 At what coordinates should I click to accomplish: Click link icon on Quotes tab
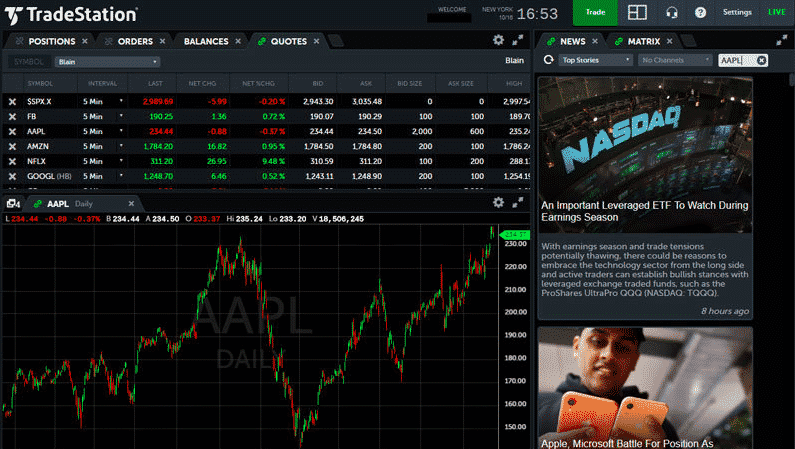pos(262,42)
